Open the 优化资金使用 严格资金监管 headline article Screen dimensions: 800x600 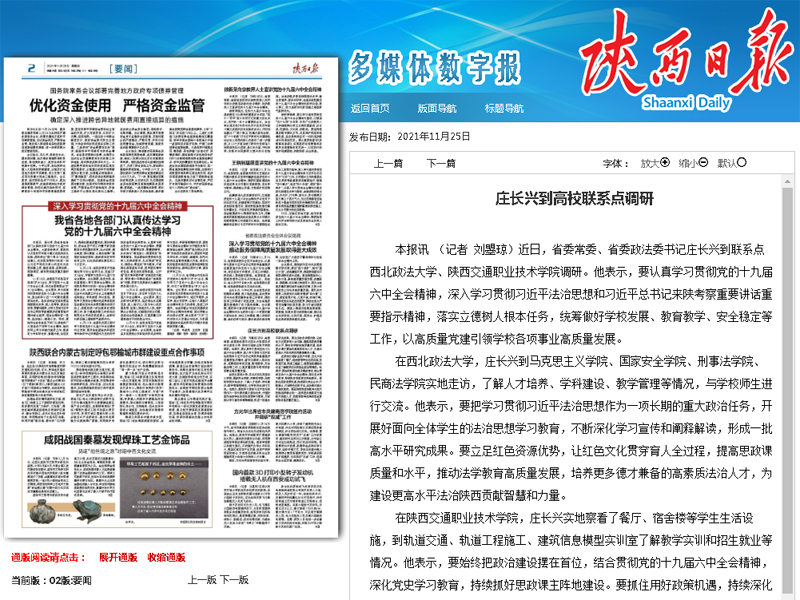pos(116,104)
